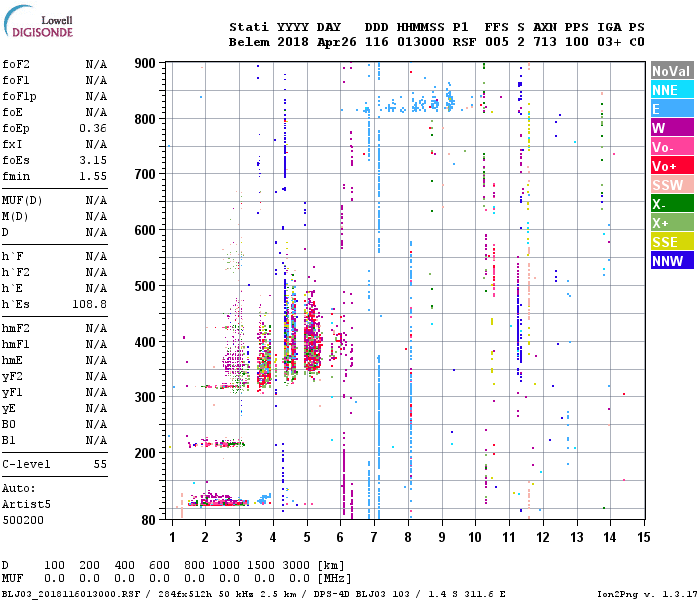Select the W purple legend swatch

coord(672,128)
